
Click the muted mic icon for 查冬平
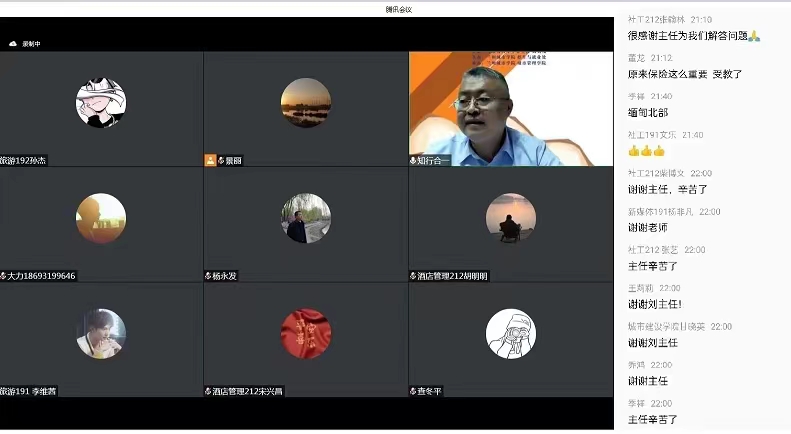pos(413,391)
